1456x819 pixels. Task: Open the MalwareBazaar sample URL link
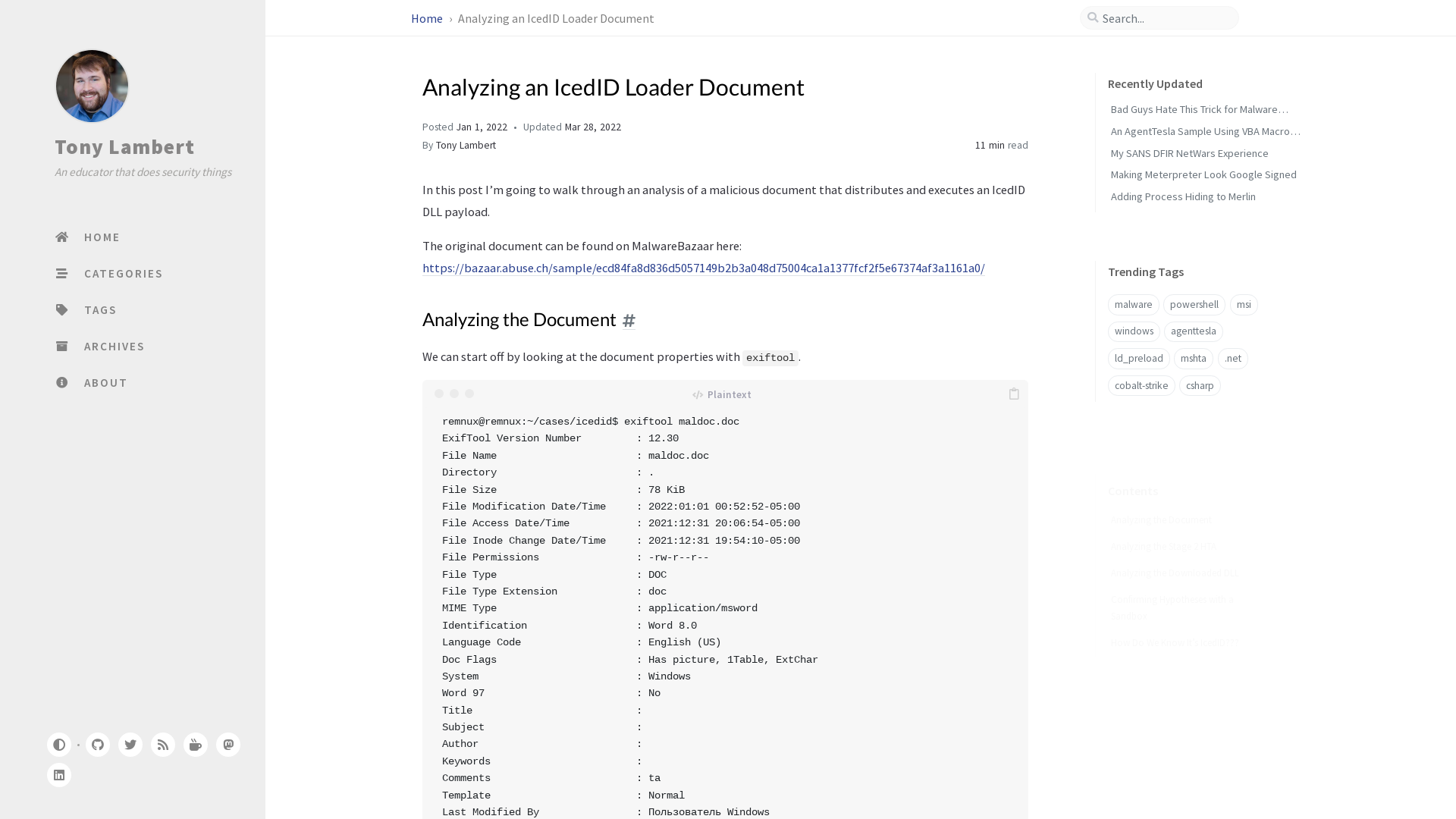pyautogui.click(x=704, y=268)
